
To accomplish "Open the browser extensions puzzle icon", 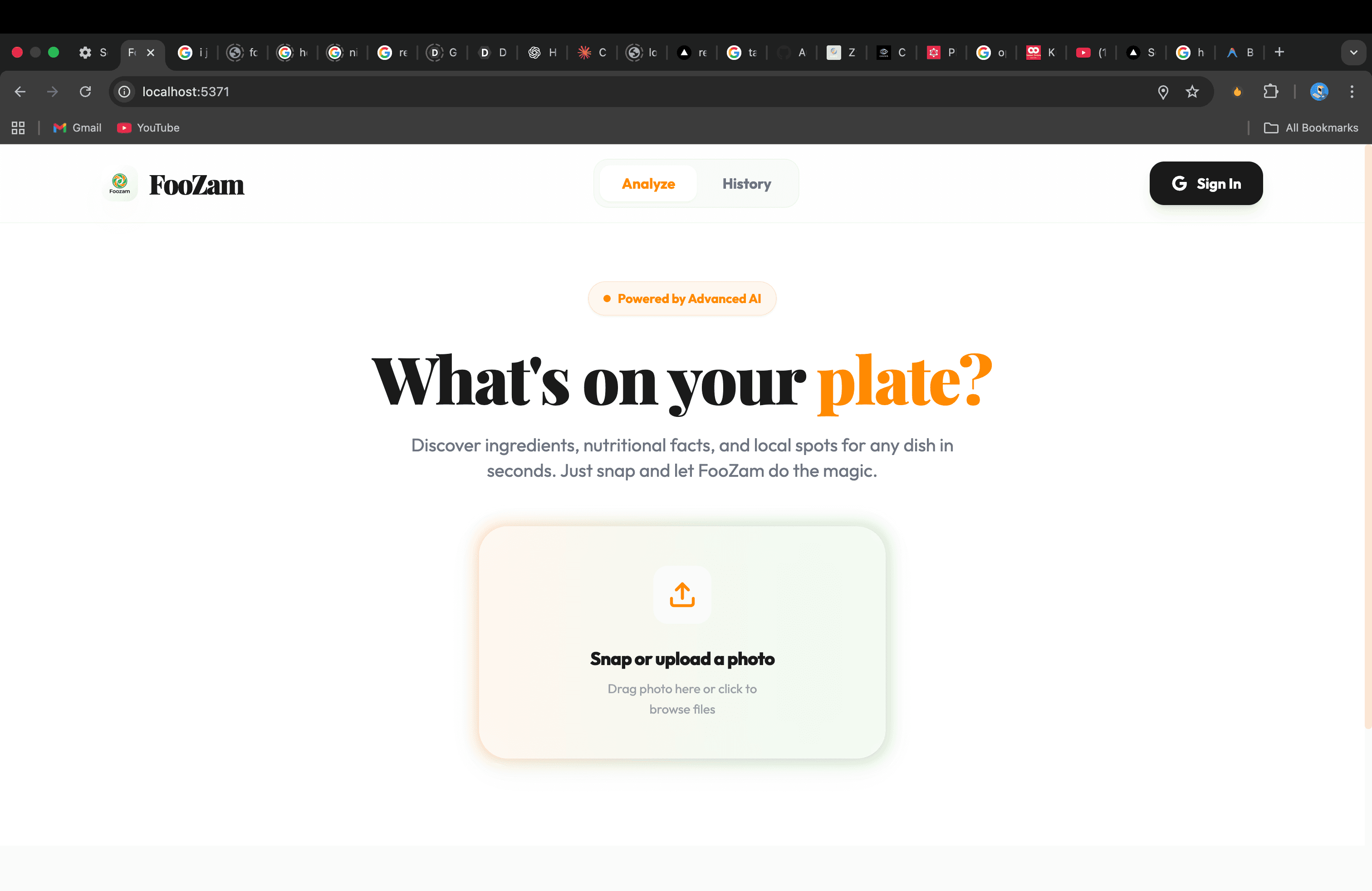I will [1270, 92].
